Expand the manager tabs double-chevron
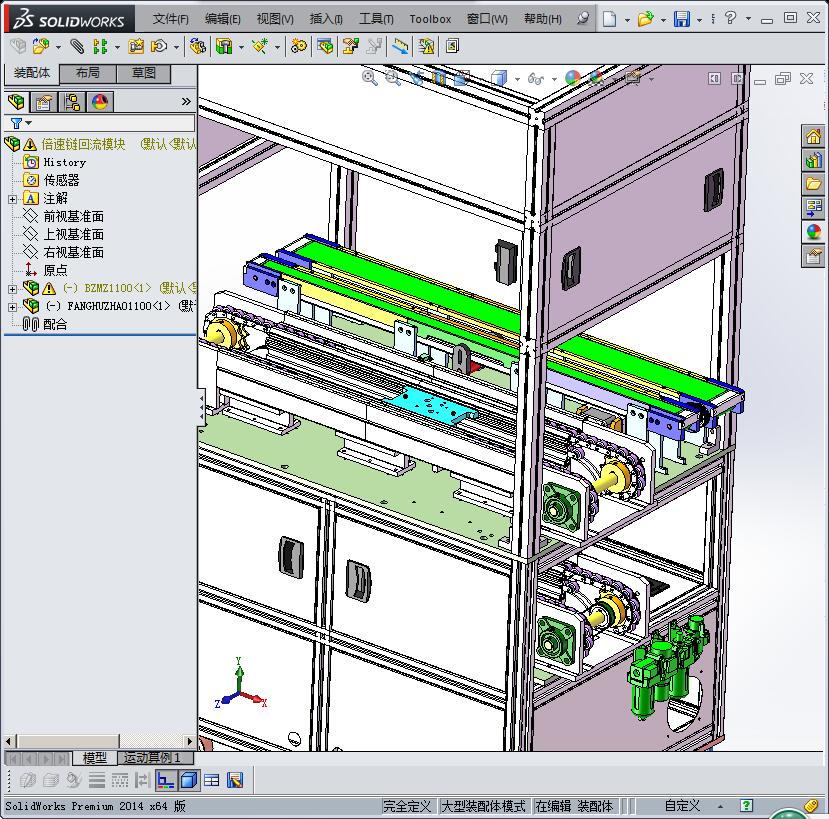Screen dimensions: 829x819 [x=186, y=102]
